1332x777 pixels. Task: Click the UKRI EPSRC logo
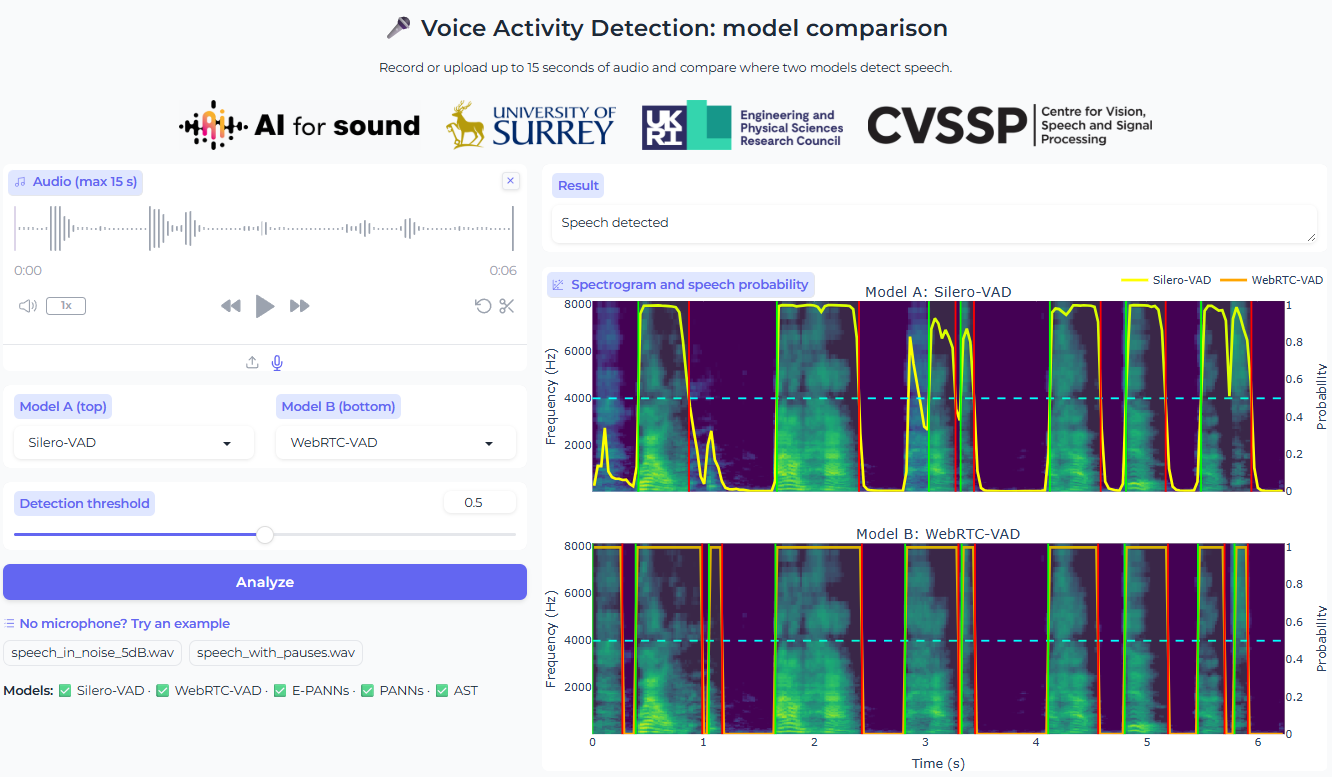click(x=742, y=125)
